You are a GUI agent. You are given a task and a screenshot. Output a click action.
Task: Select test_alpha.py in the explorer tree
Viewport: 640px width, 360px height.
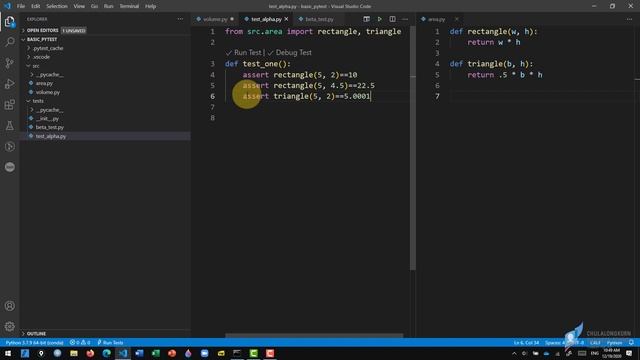tap(51, 136)
